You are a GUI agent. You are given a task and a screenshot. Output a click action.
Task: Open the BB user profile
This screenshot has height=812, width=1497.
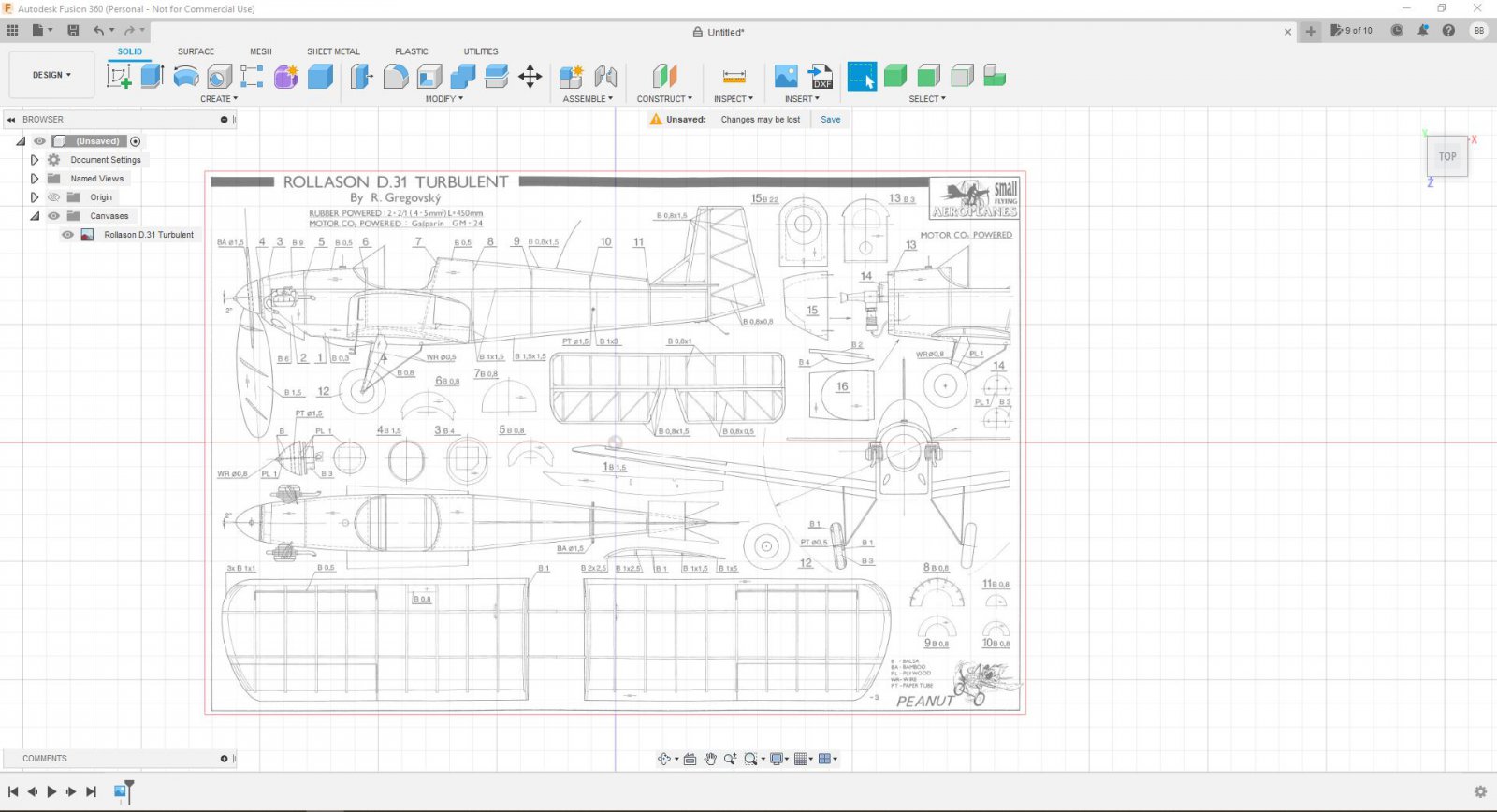(x=1479, y=31)
